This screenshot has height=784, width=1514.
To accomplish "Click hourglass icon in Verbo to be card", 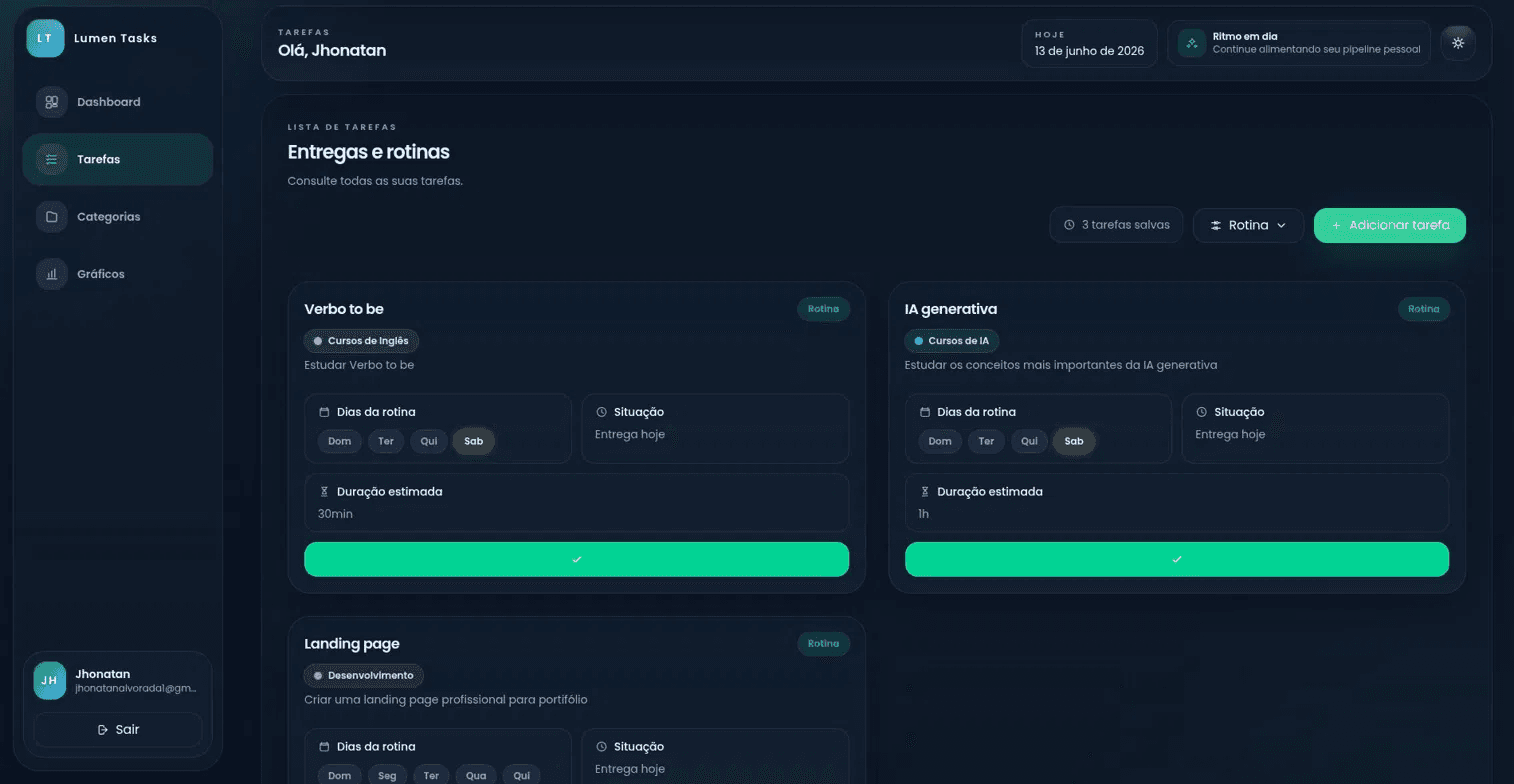I will [x=324, y=492].
